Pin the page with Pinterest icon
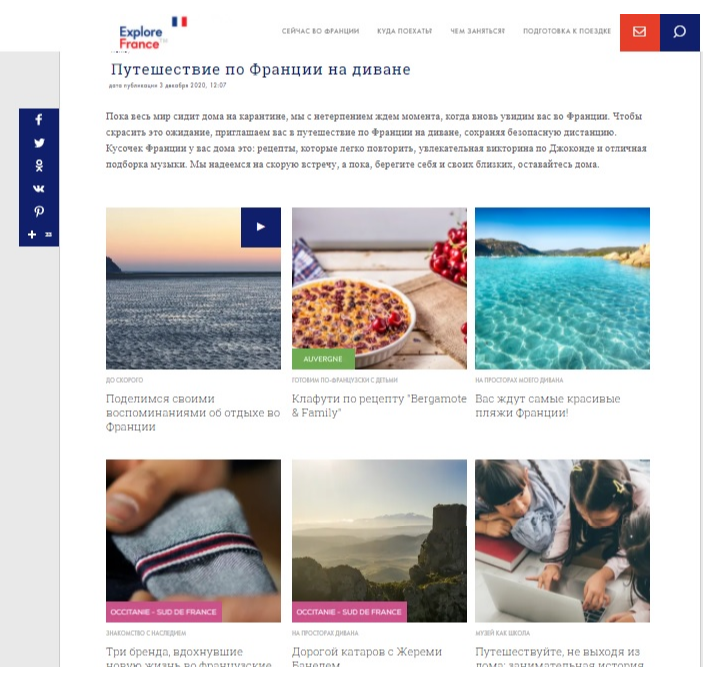This screenshot has width=703, height=675. pyautogui.click(x=39, y=211)
